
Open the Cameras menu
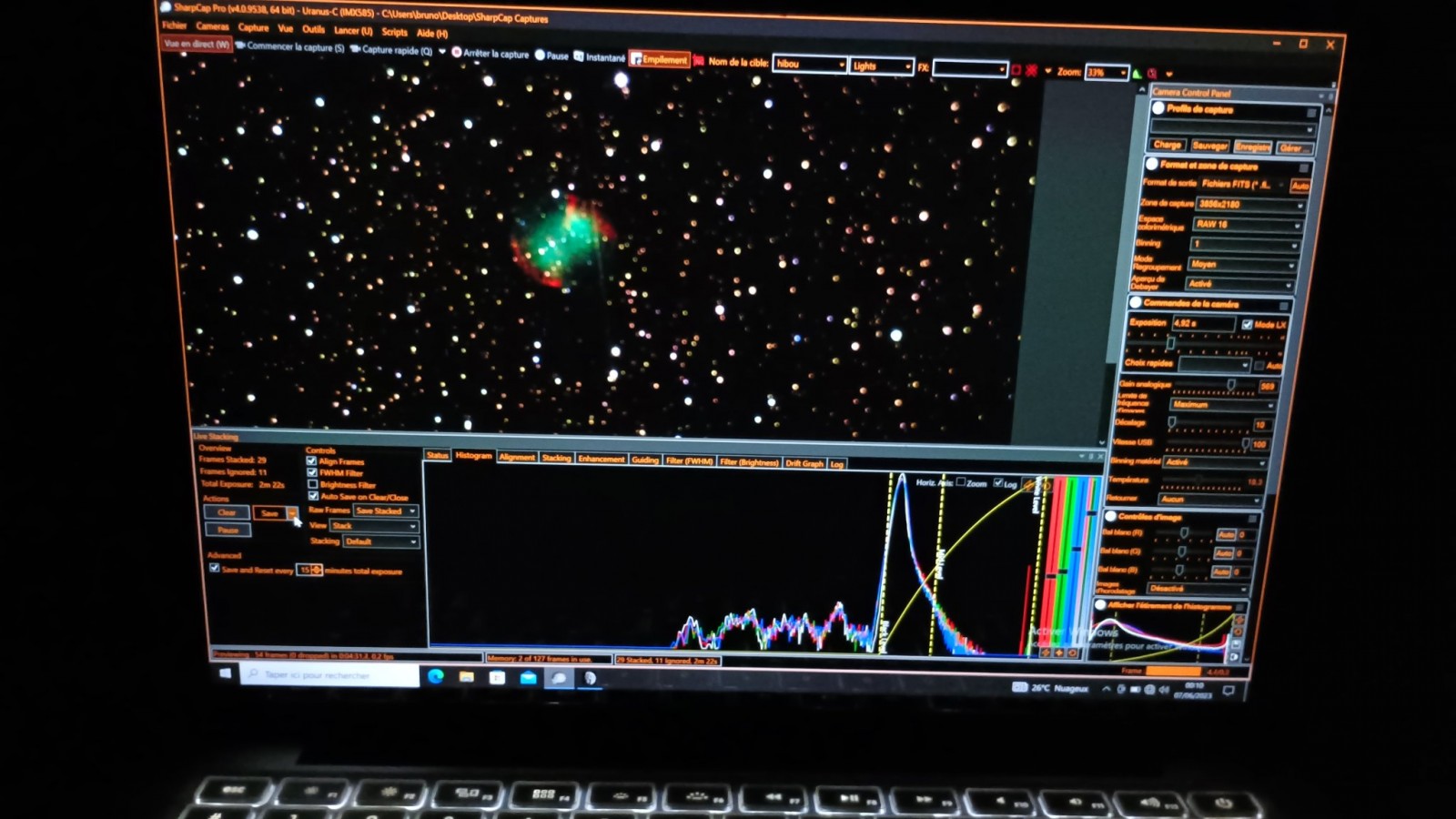pos(212,26)
